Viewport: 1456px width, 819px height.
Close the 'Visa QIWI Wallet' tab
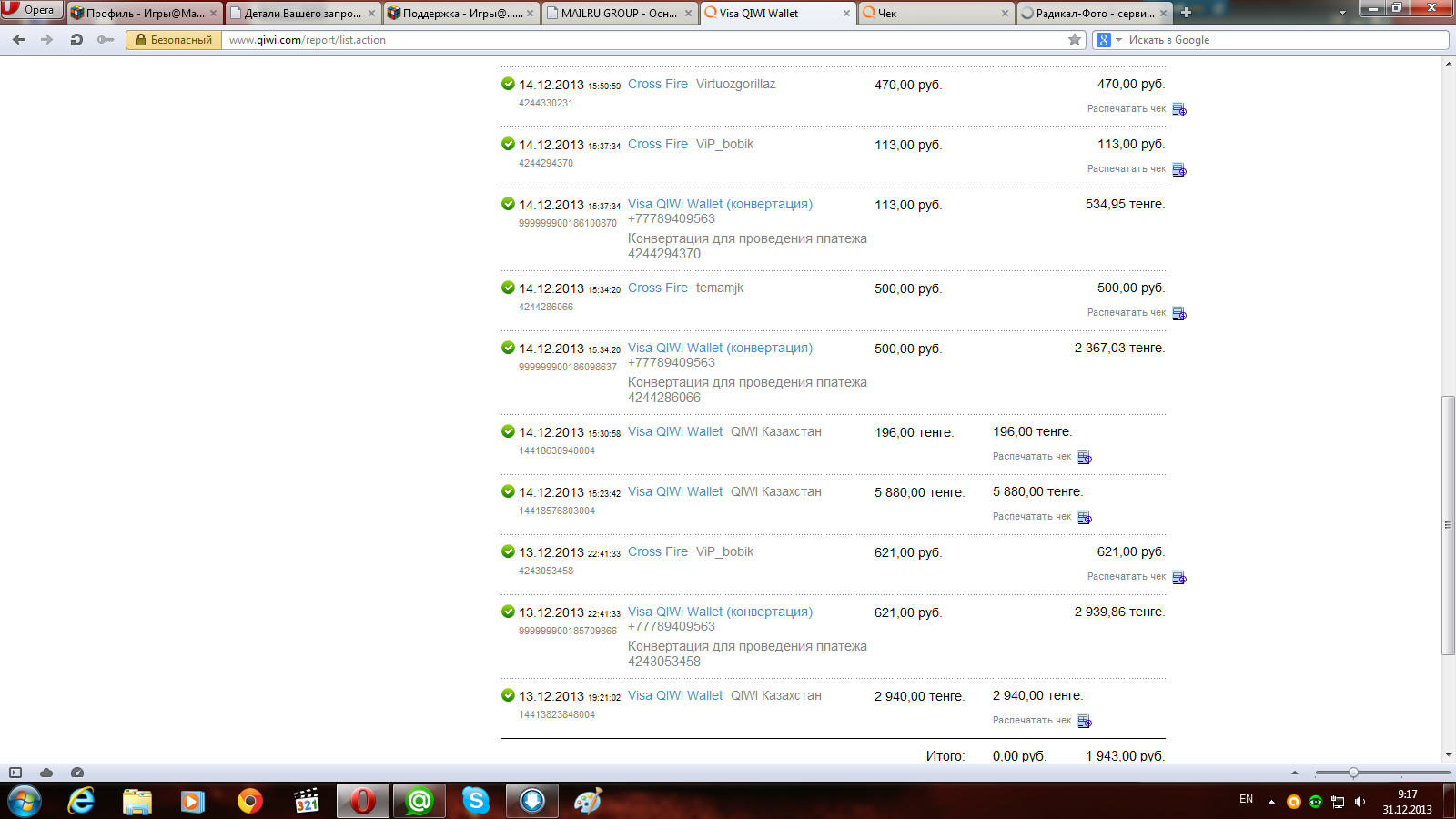pos(846,14)
